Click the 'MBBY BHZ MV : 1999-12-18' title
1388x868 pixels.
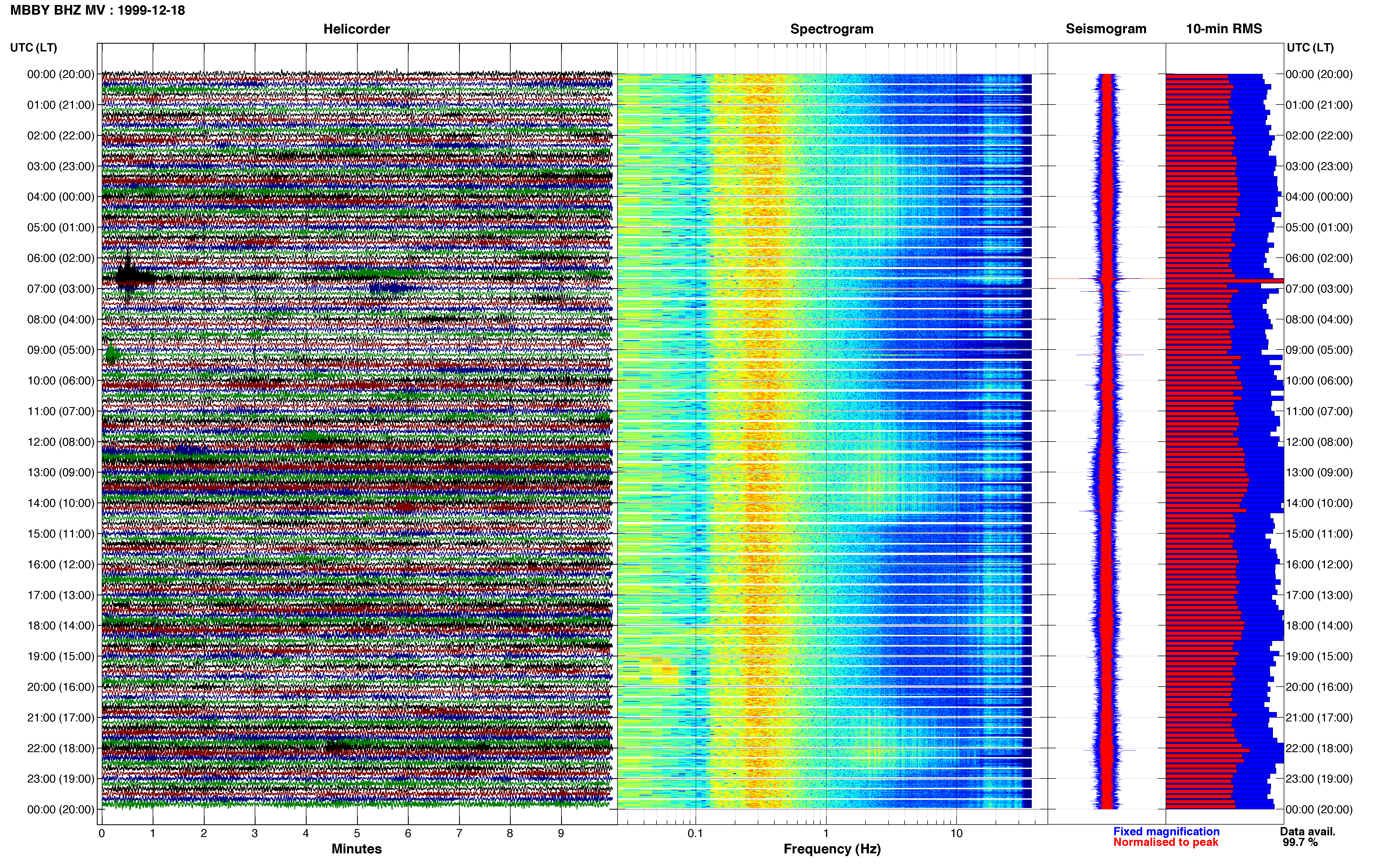[x=98, y=10]
